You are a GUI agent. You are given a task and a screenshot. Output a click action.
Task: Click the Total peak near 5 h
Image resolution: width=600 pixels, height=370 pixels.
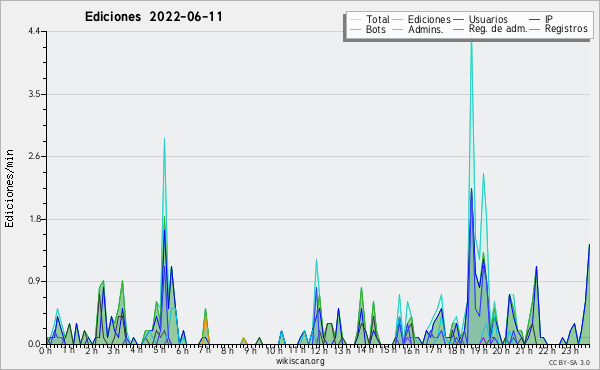click(x=164, y=139)
